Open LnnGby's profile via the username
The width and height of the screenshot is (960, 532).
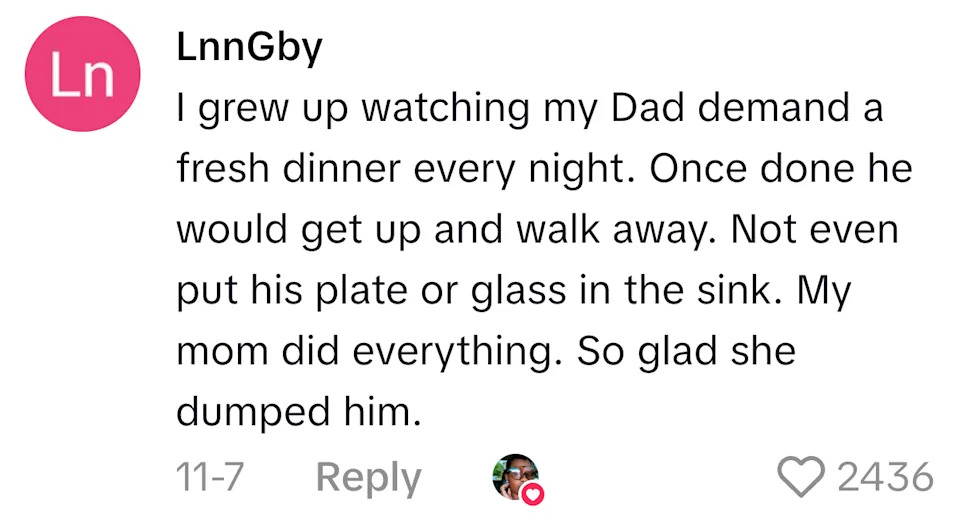pyautogui.click(x=249, y=49)
